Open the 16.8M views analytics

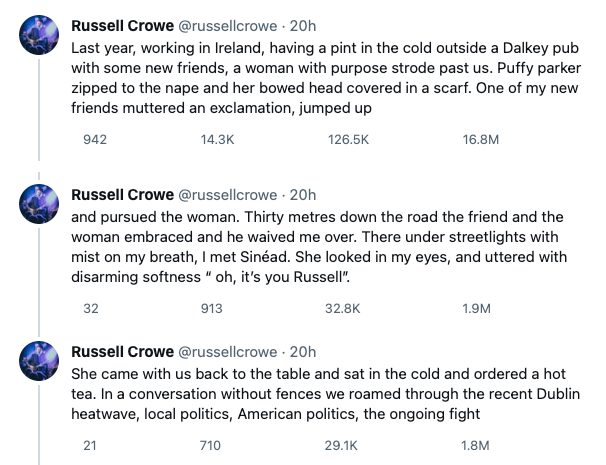tap(480, 141)
